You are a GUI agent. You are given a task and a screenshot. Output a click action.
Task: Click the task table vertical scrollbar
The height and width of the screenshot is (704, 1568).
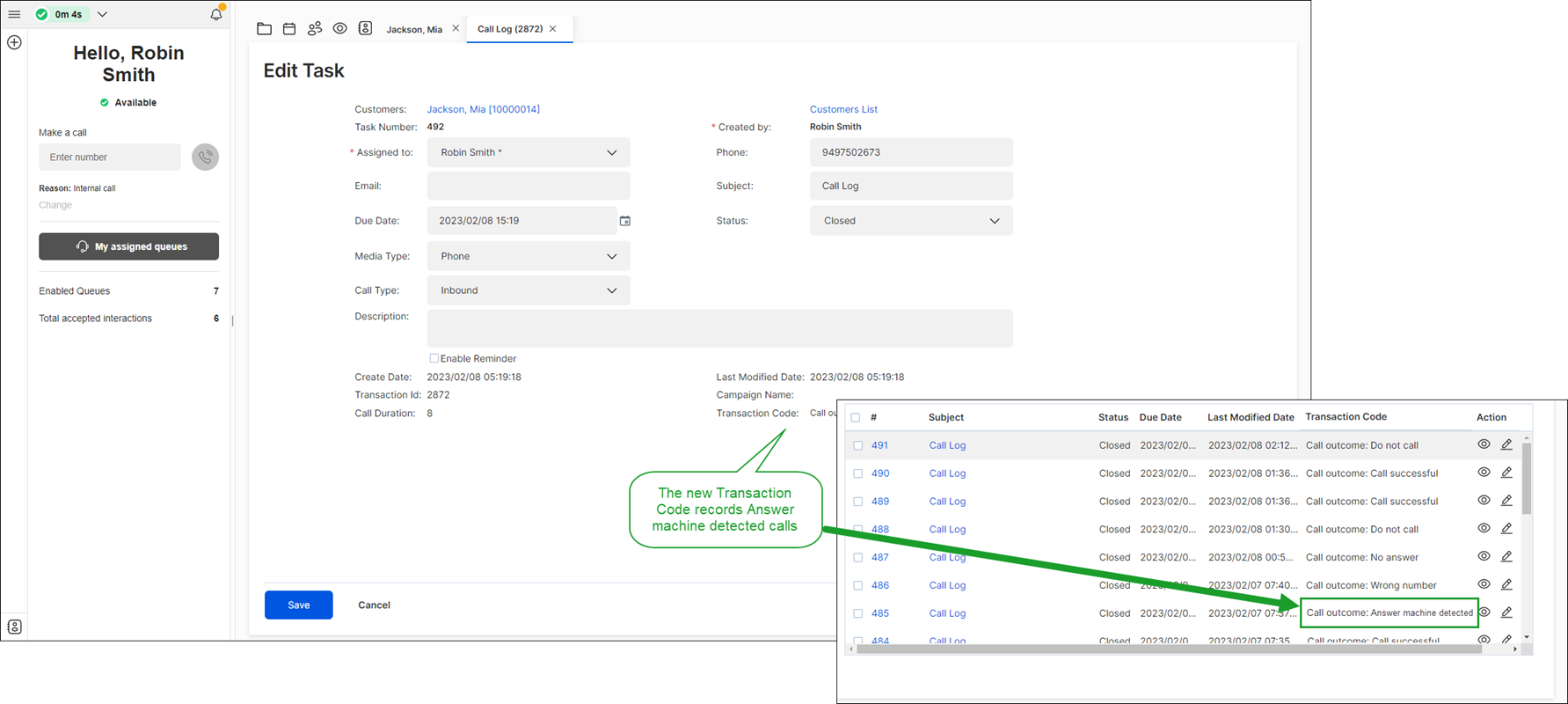(x=1527, y=480)
